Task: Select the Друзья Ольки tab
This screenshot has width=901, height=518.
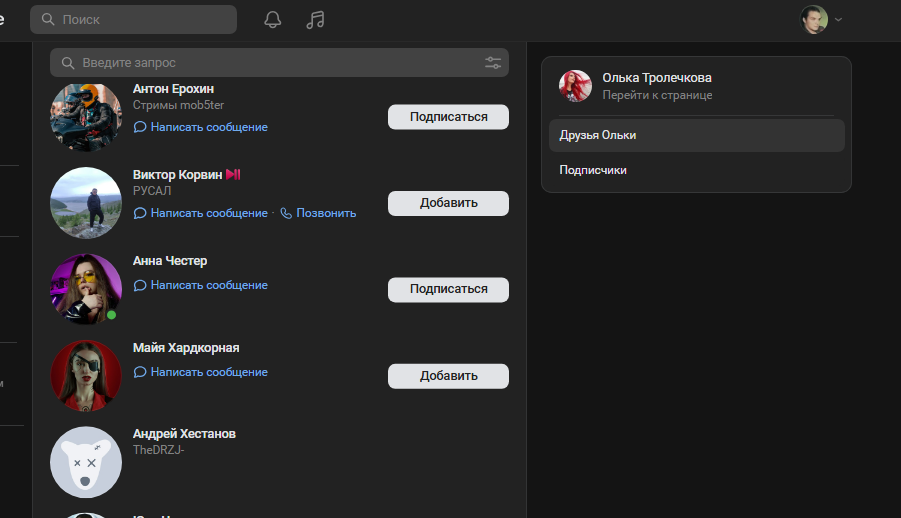Action: (x=696, y=136)
